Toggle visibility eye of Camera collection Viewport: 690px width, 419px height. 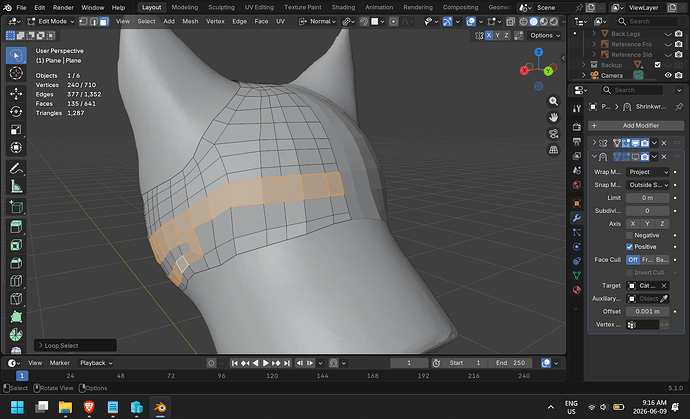tap(668, 75)
